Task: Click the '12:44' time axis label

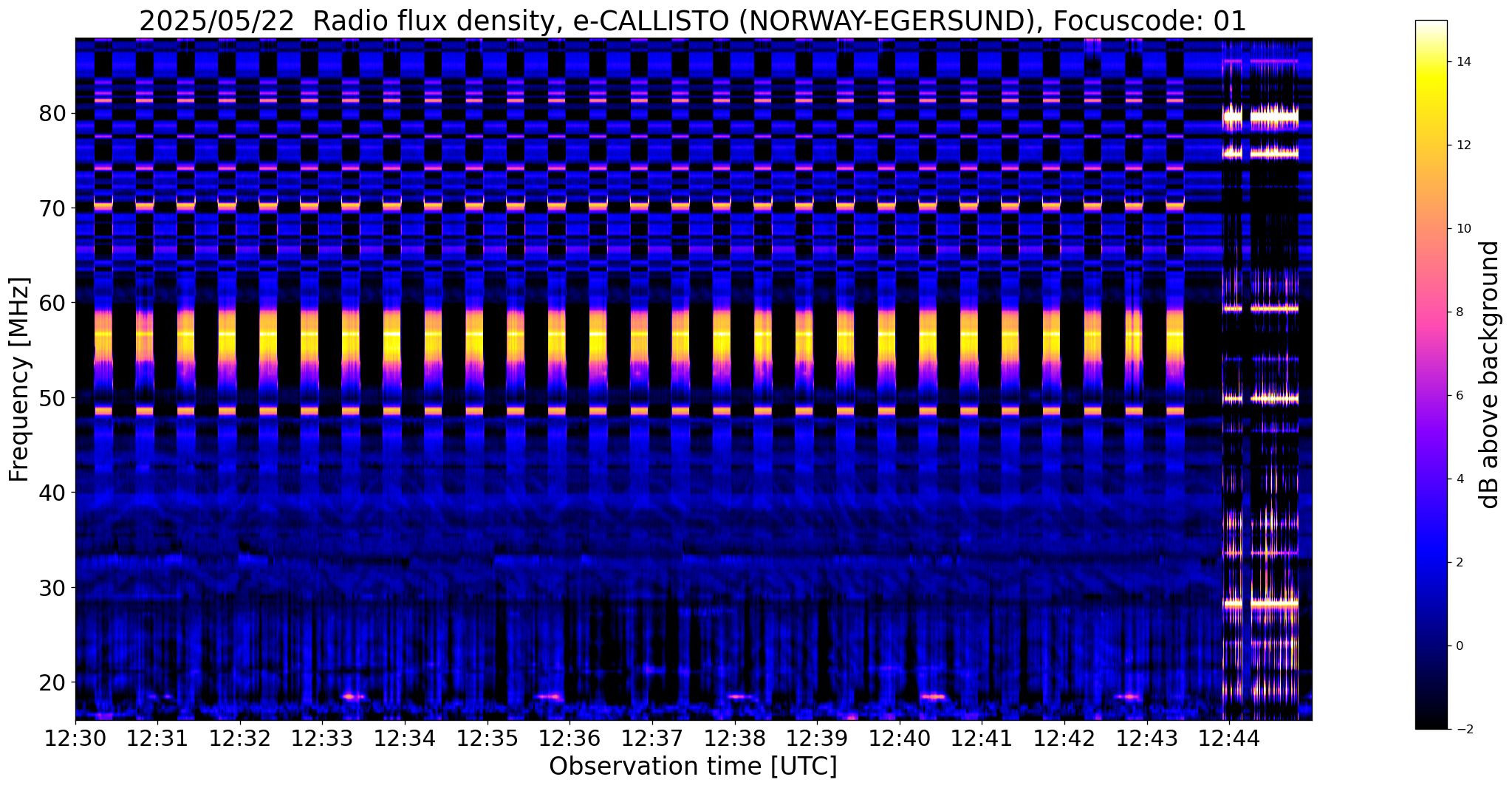Action: click(1228, 738)
